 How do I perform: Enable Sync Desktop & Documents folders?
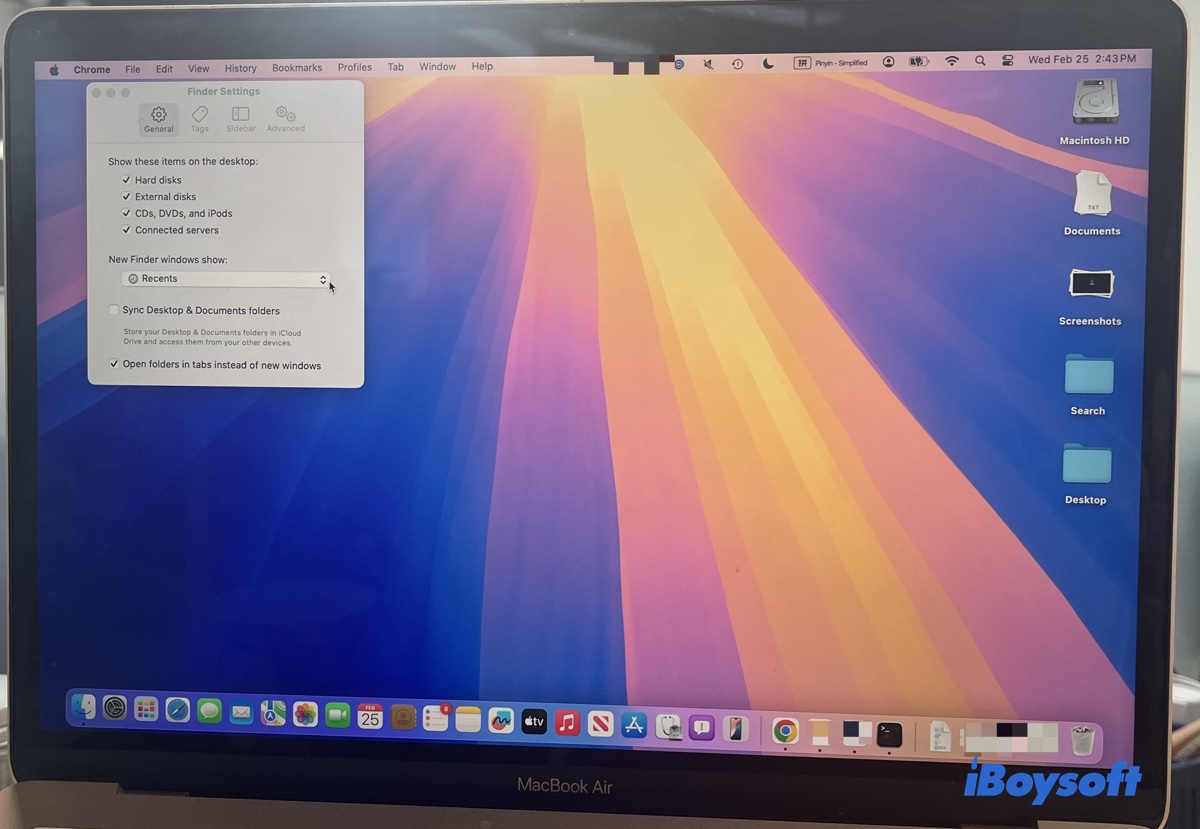tap(113, 310)
